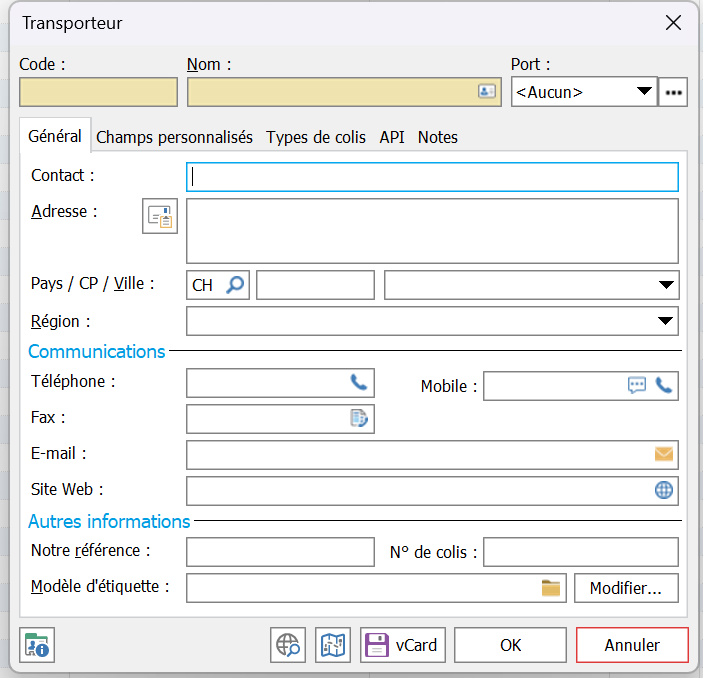
Task: Click the phone icon in Téléphone field
Action: click(x=359, y=383)
